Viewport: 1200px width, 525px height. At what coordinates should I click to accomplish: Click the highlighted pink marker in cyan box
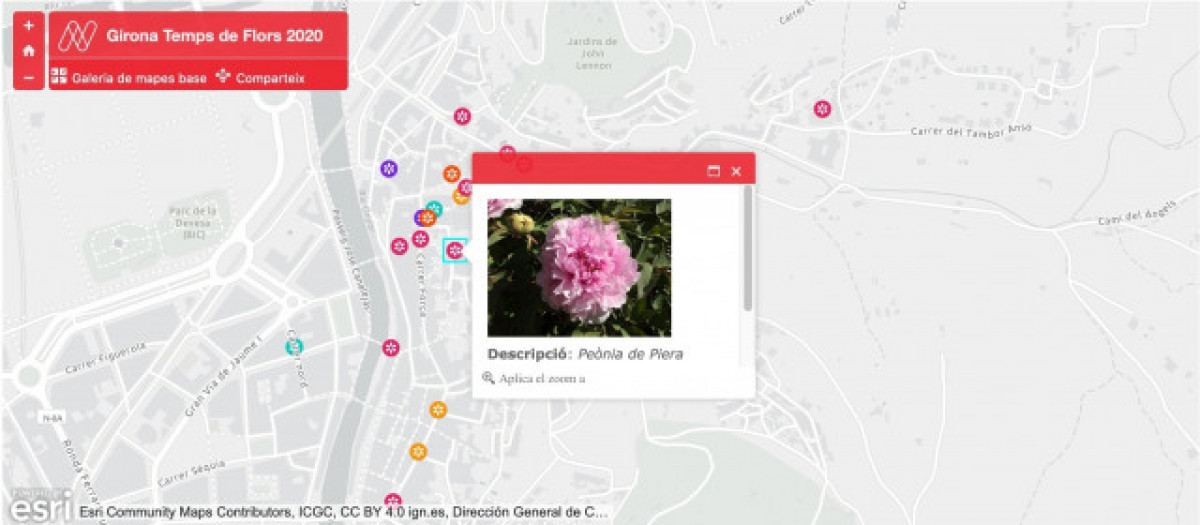(455, 251)
